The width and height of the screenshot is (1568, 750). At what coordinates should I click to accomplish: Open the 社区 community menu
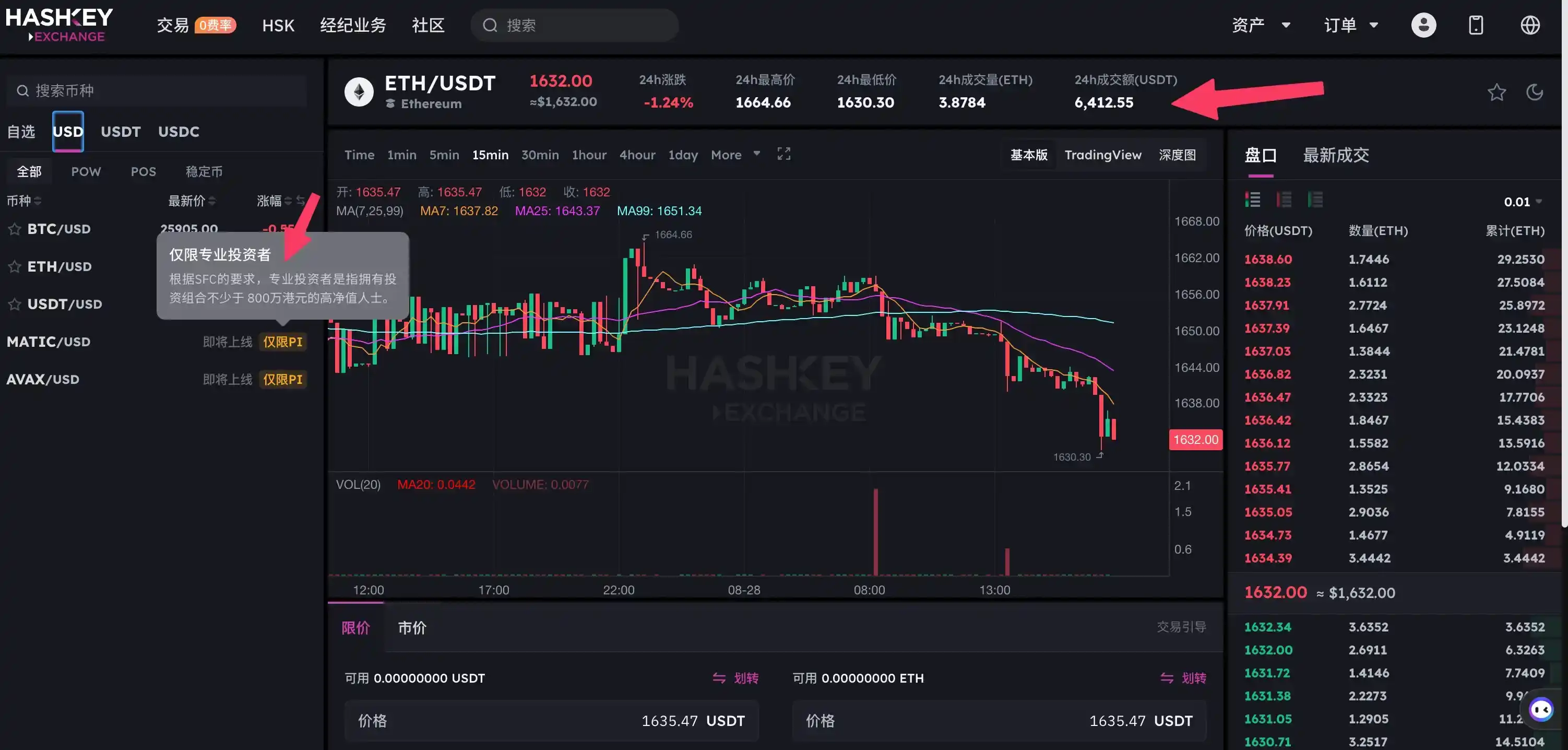point(428,25)
